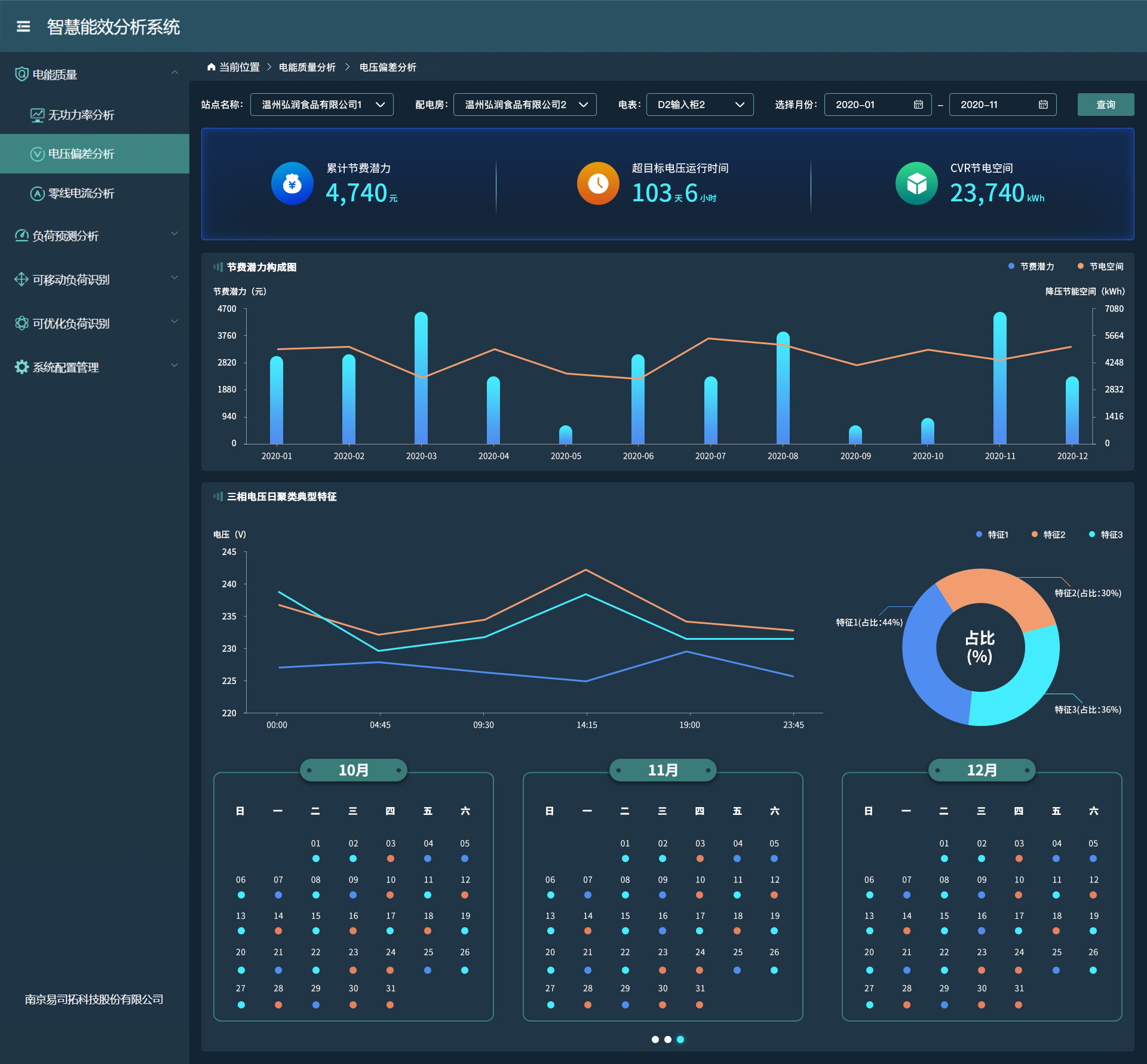
Task: Click the 无功功率分析 chart icon
Action: coord(37,115)
